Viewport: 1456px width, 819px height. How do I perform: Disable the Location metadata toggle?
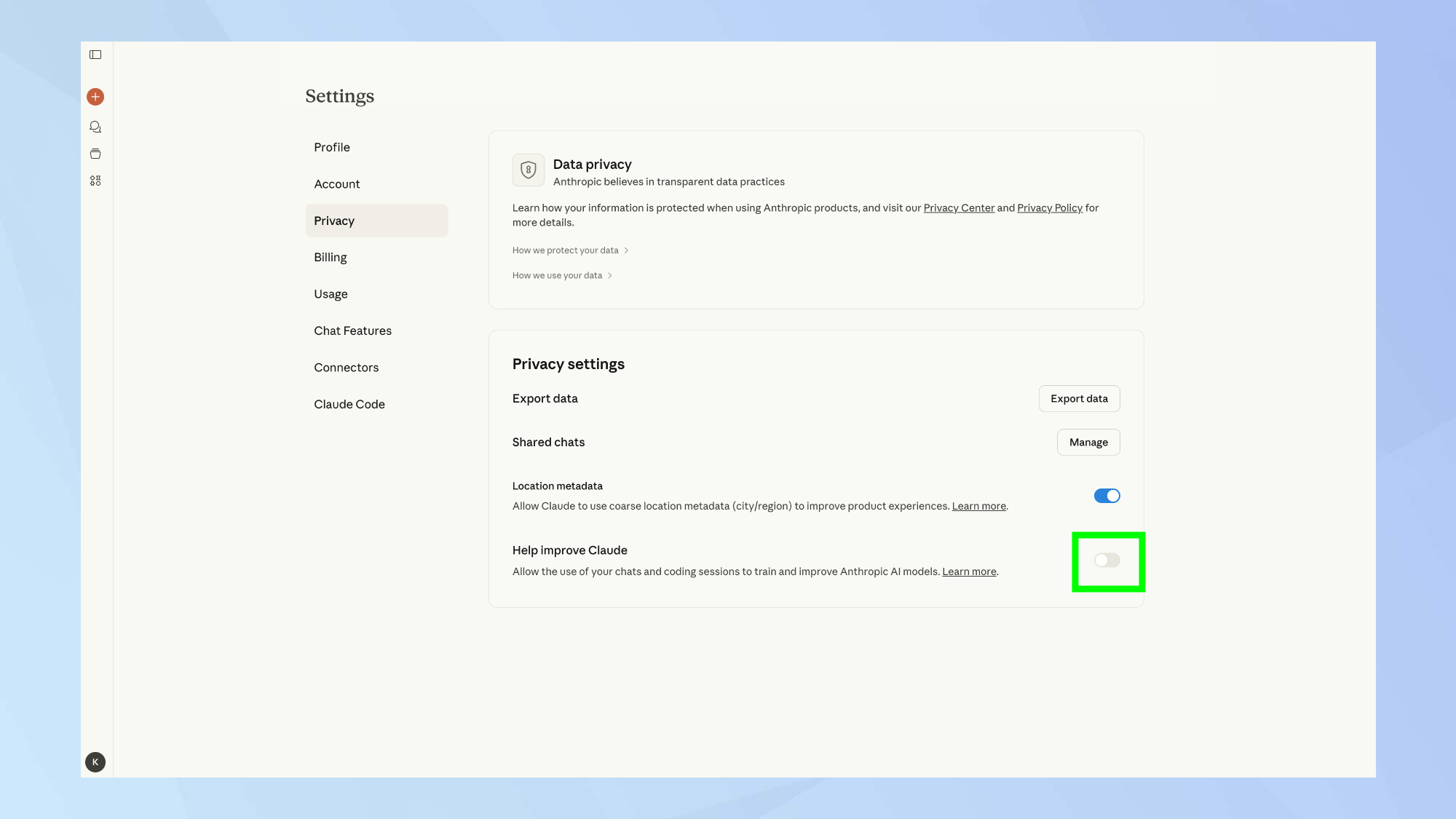(x=1107, y=496)
